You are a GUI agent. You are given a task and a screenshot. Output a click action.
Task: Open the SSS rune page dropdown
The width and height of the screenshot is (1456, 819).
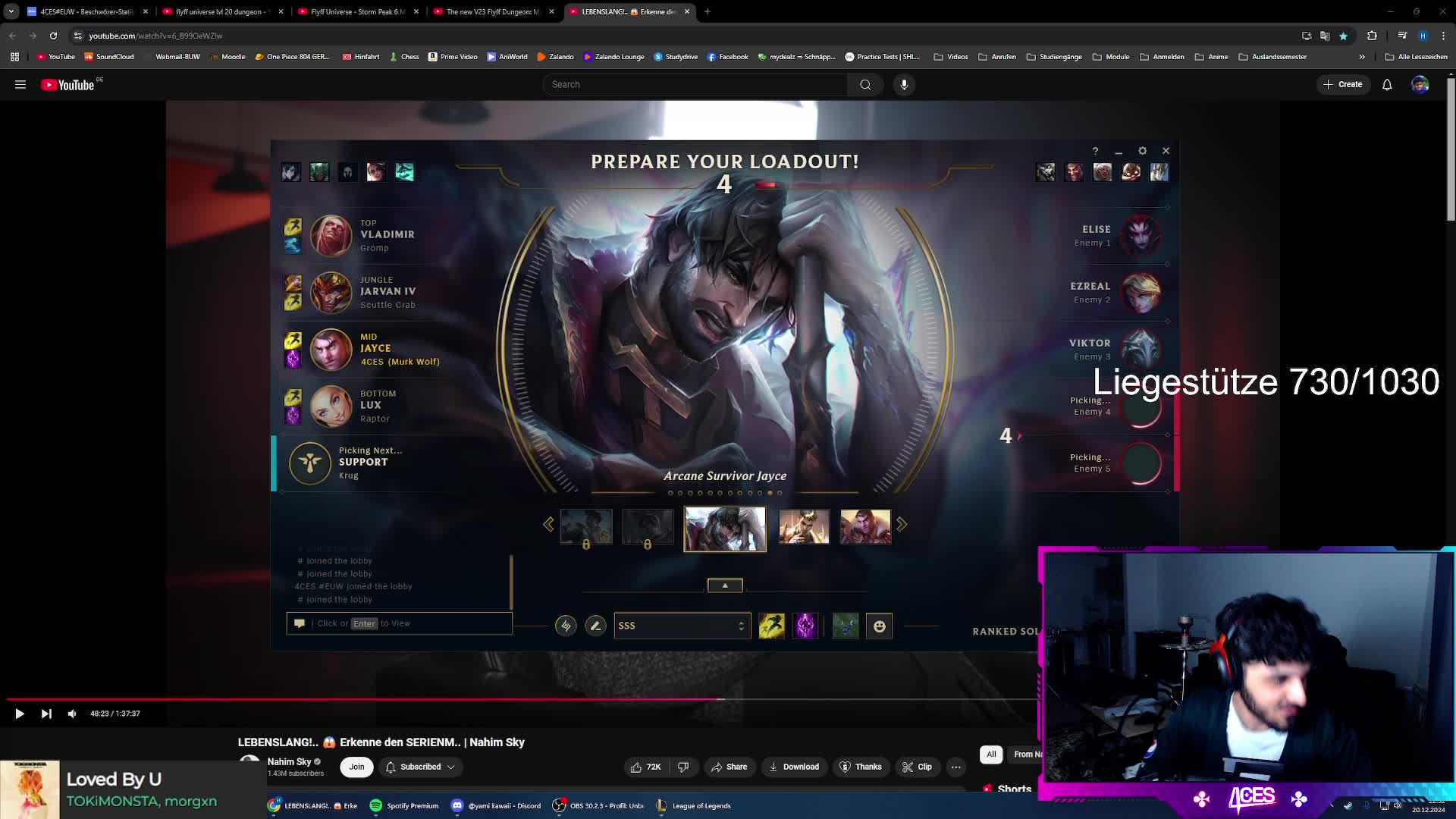pyautogui.click(x=682, y=626)
